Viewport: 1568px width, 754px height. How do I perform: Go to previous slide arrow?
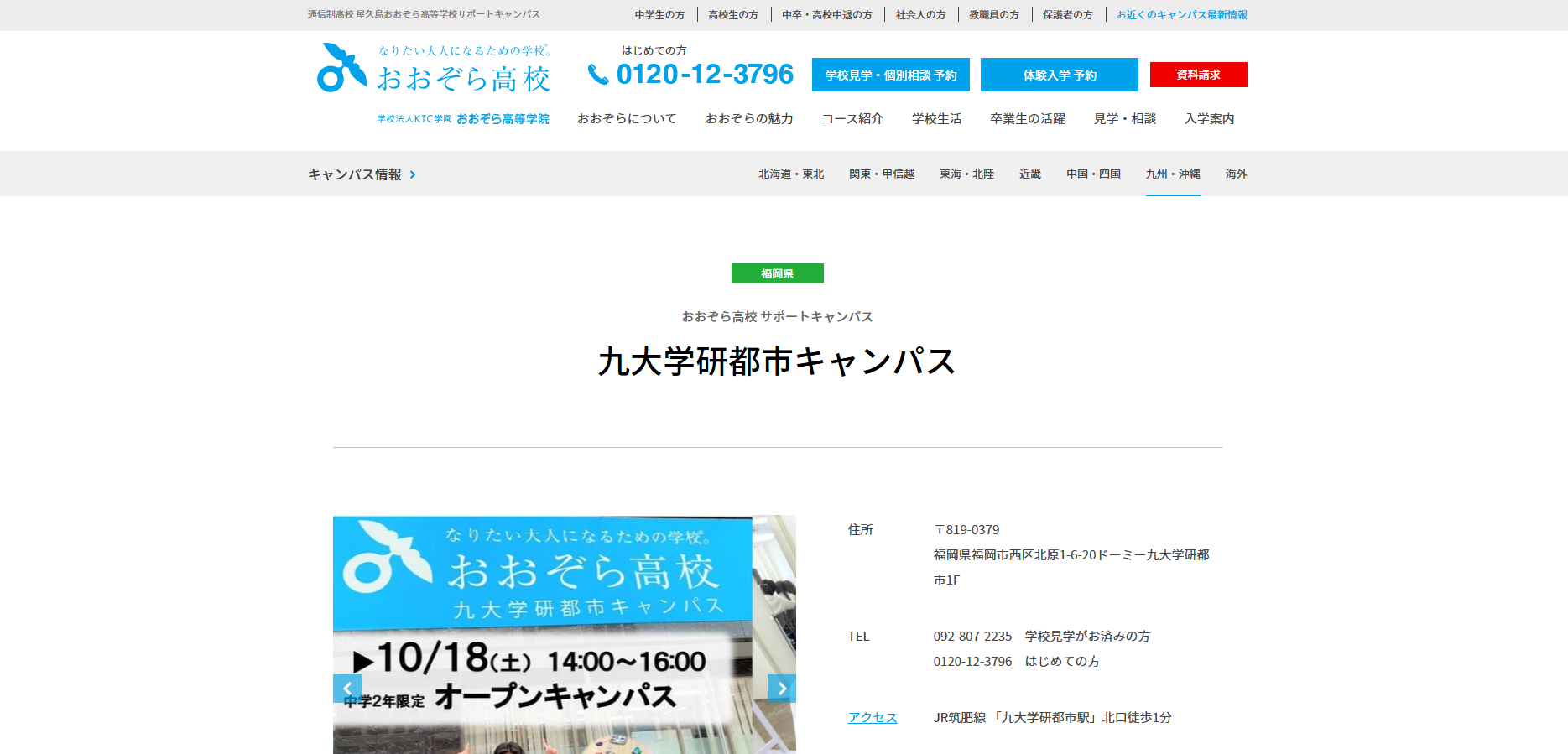tap(347, 689)
